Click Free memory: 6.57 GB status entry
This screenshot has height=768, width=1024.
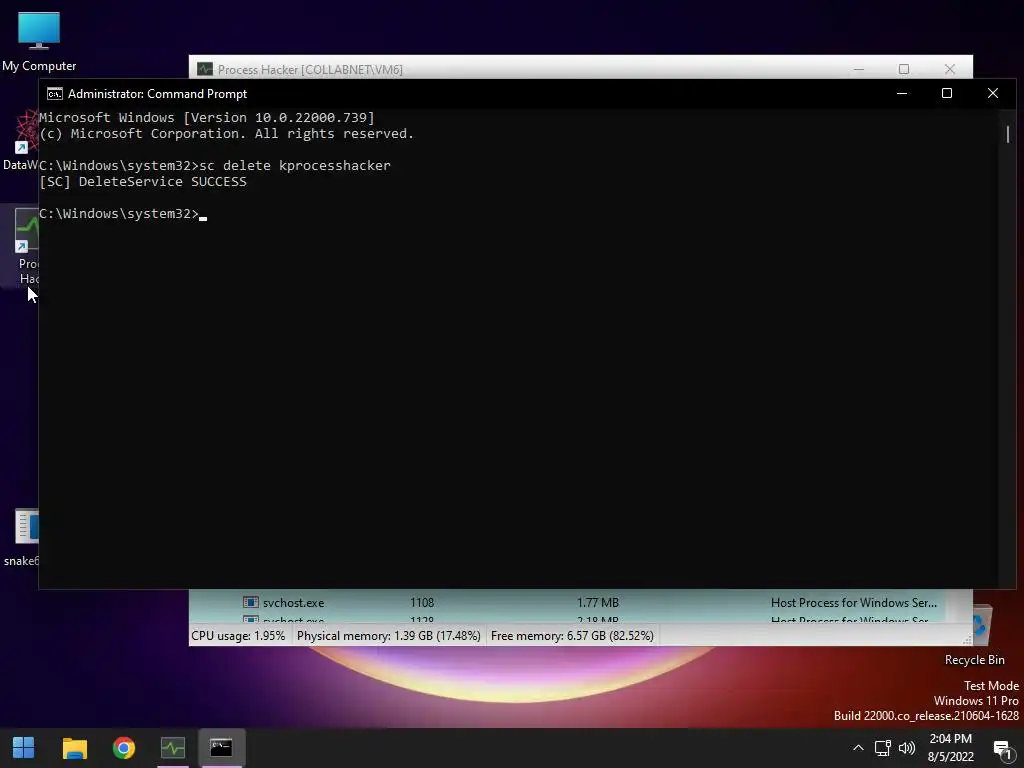pyautogui.click(x=572, y=635)
